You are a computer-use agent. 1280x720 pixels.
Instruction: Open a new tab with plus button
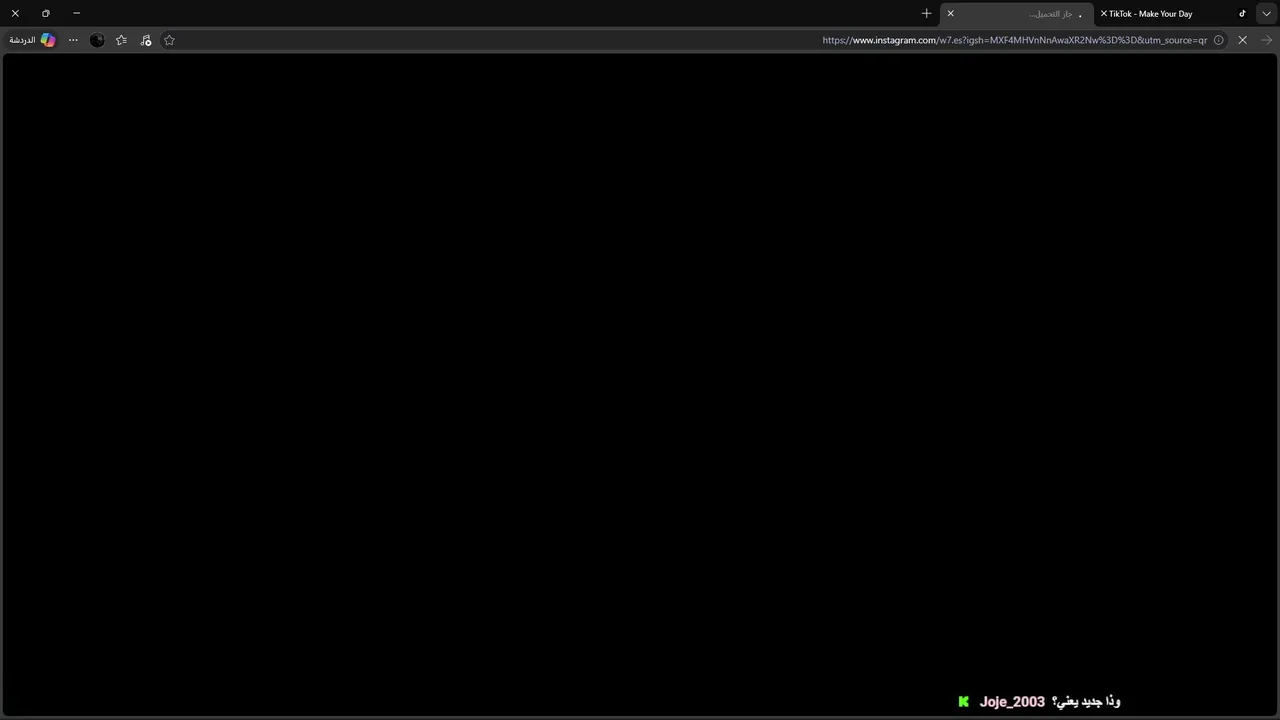926,14
